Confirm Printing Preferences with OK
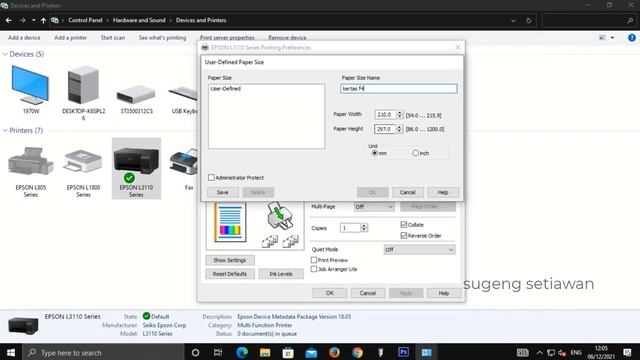Screen dimensions: 640x360 point(330,293)
